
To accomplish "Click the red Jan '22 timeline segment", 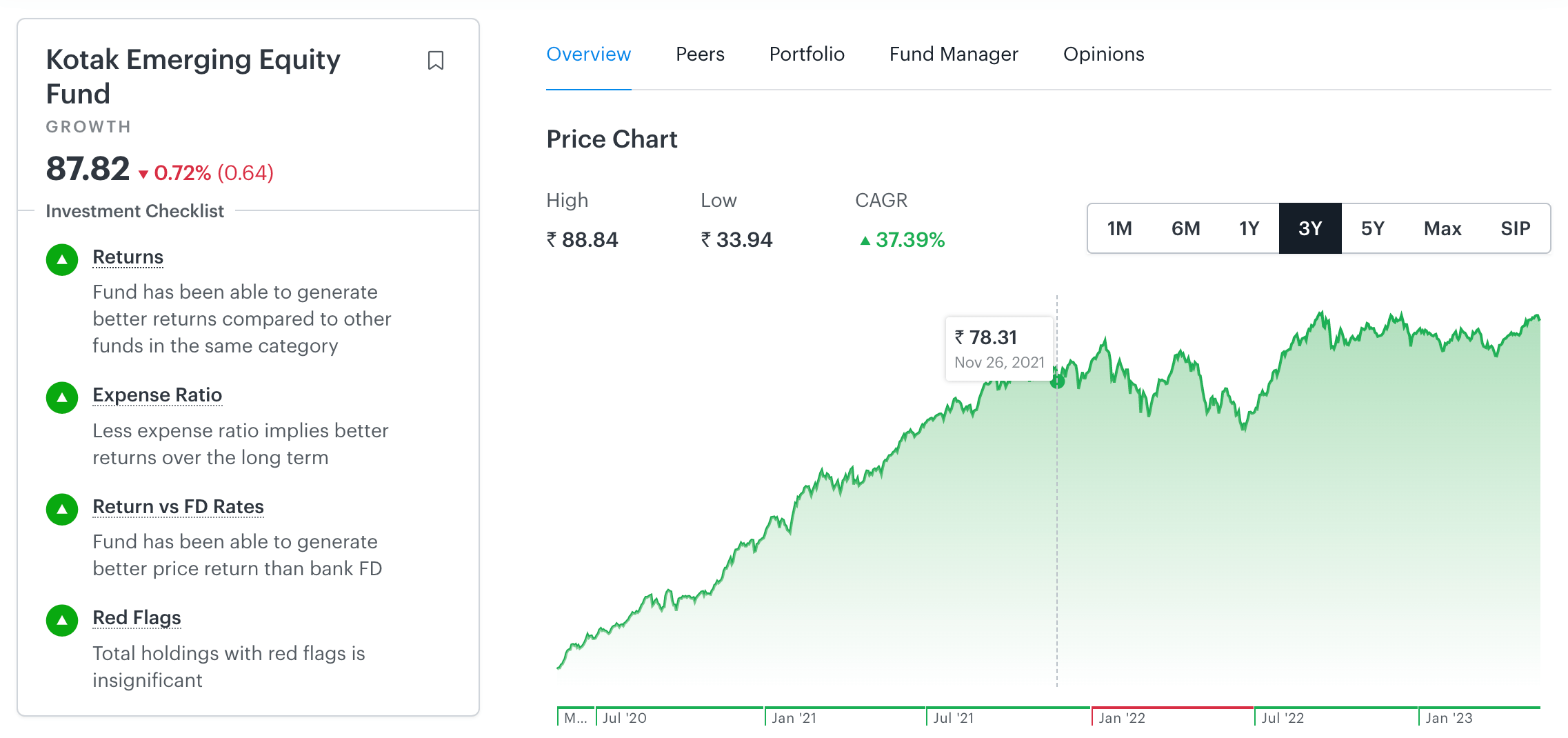I will (1172, 708).
